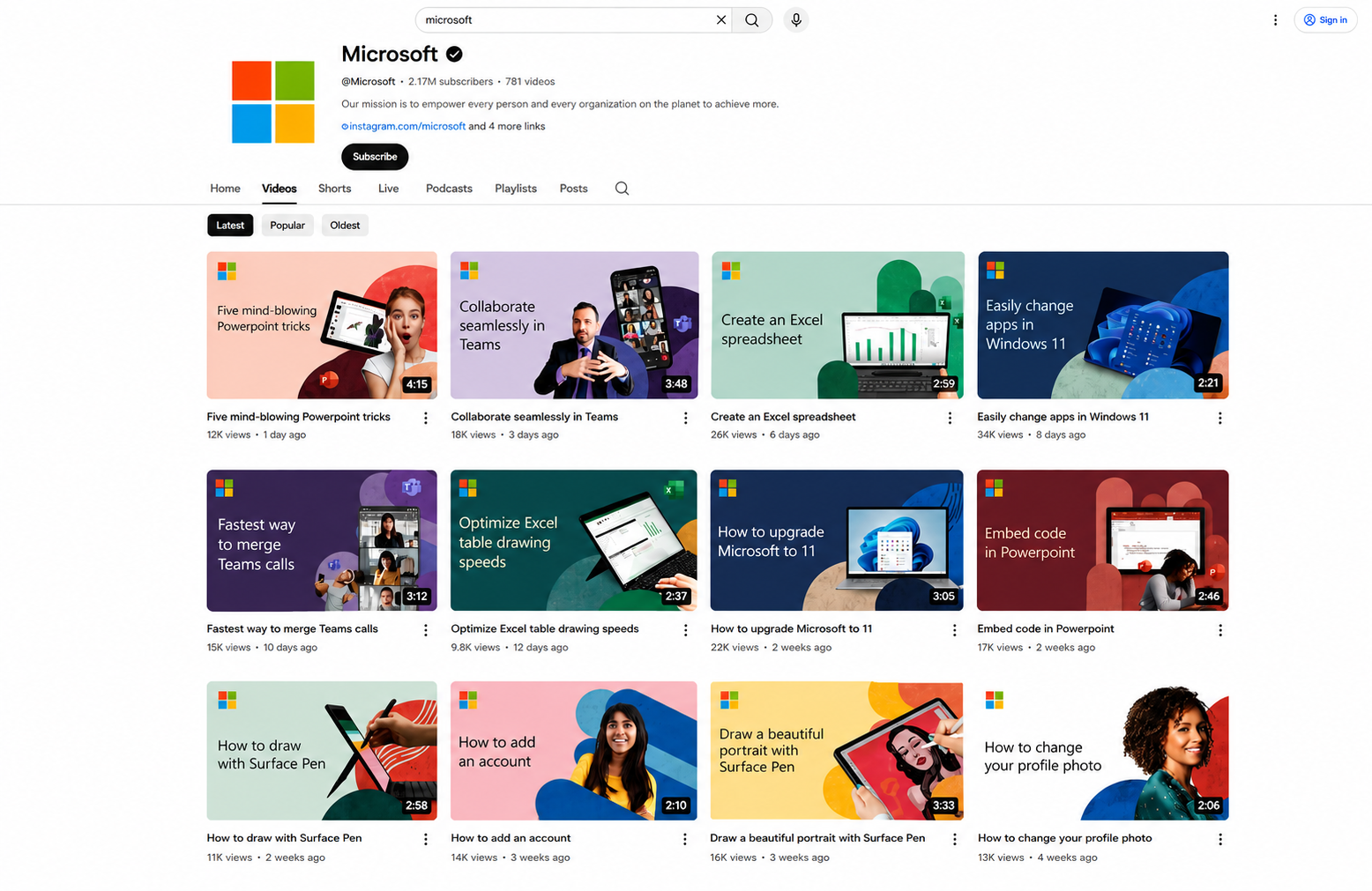This screenshot has width=1372, height=891.
Task: Play the How to upgrade Microsoft to 11 thumbnail
Action: point(837,540)
